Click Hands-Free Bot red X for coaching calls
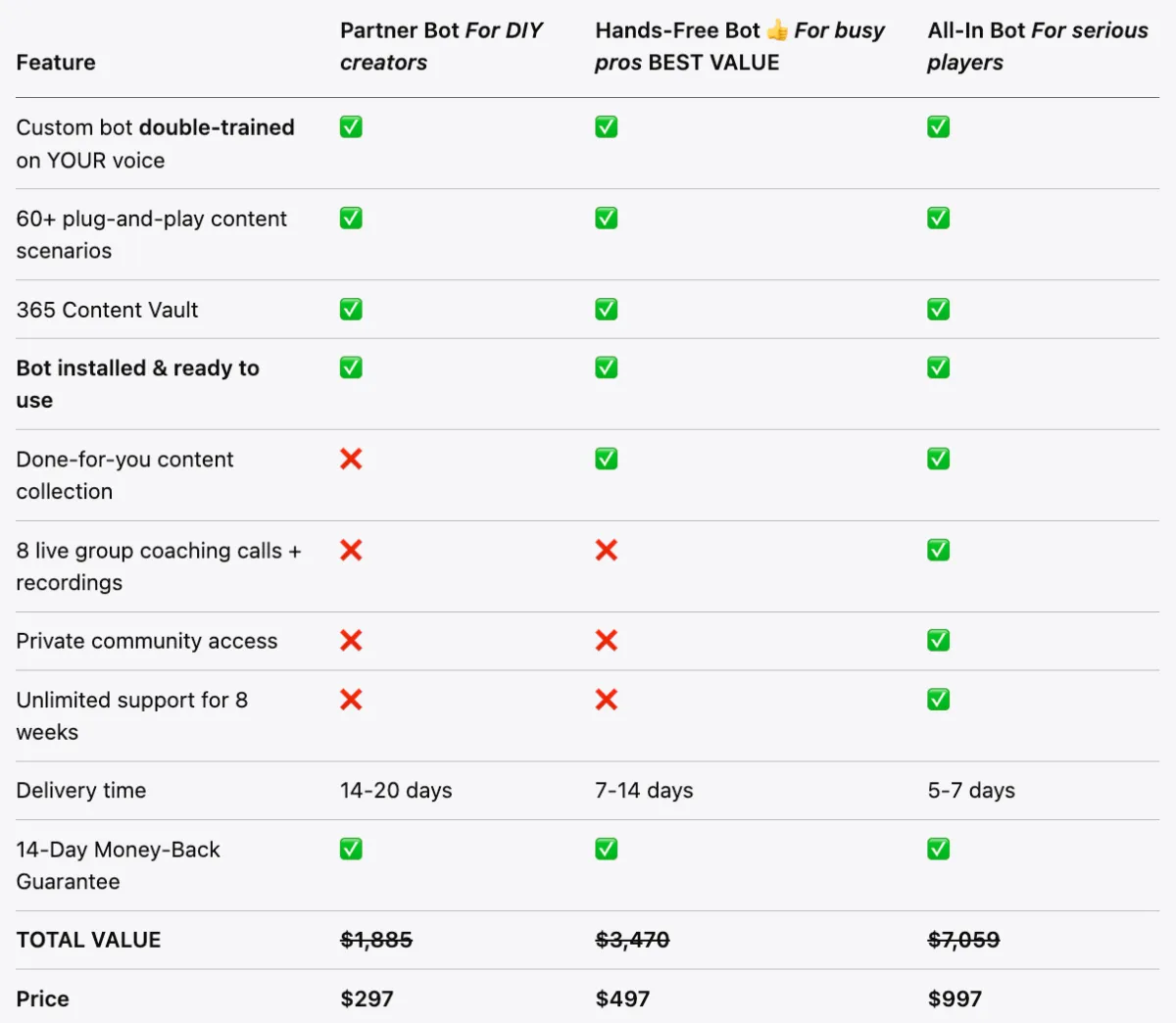 point(607,550)
